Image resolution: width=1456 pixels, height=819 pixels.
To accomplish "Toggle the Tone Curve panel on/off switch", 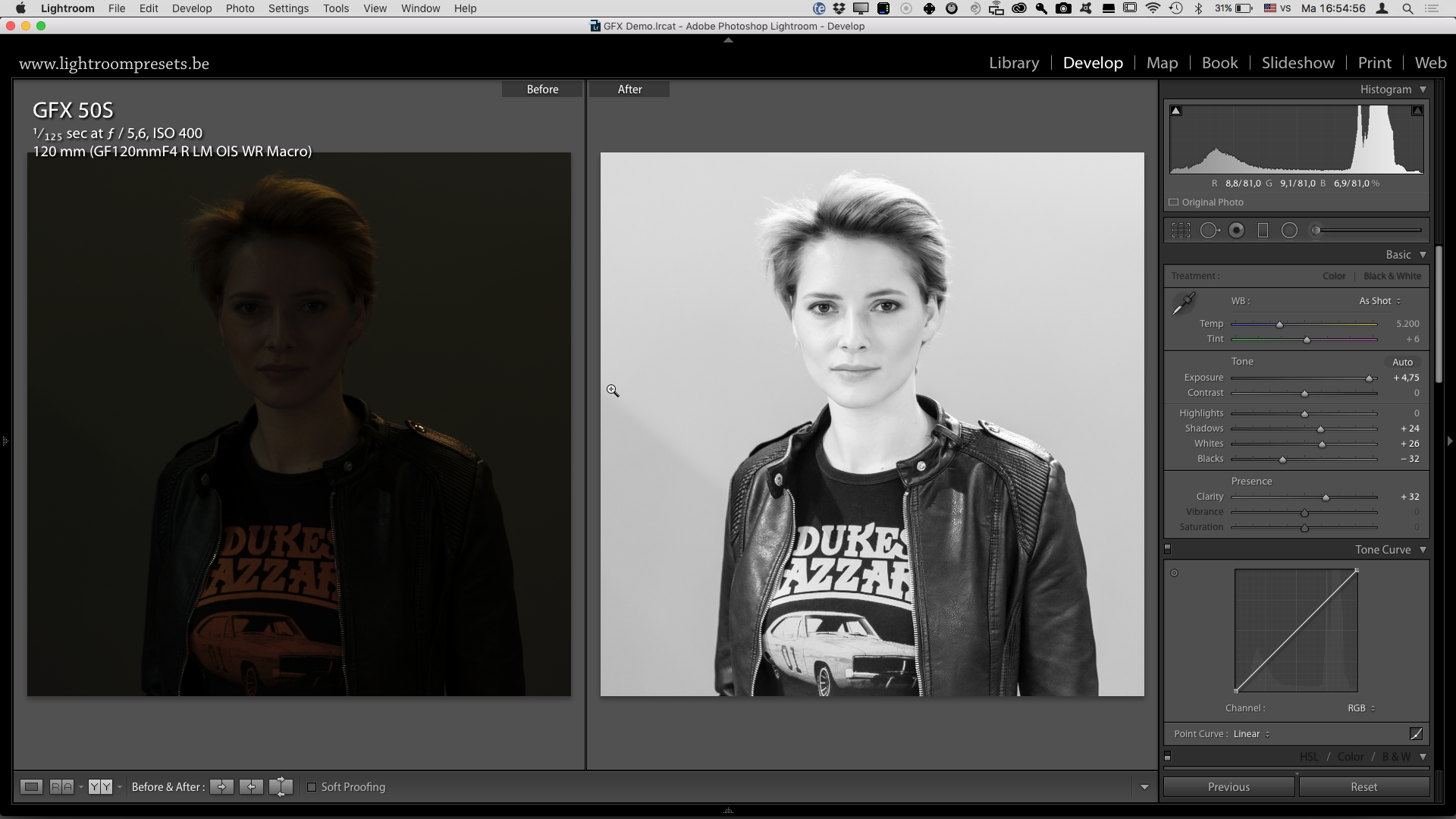I will (x=1168, y=549).
